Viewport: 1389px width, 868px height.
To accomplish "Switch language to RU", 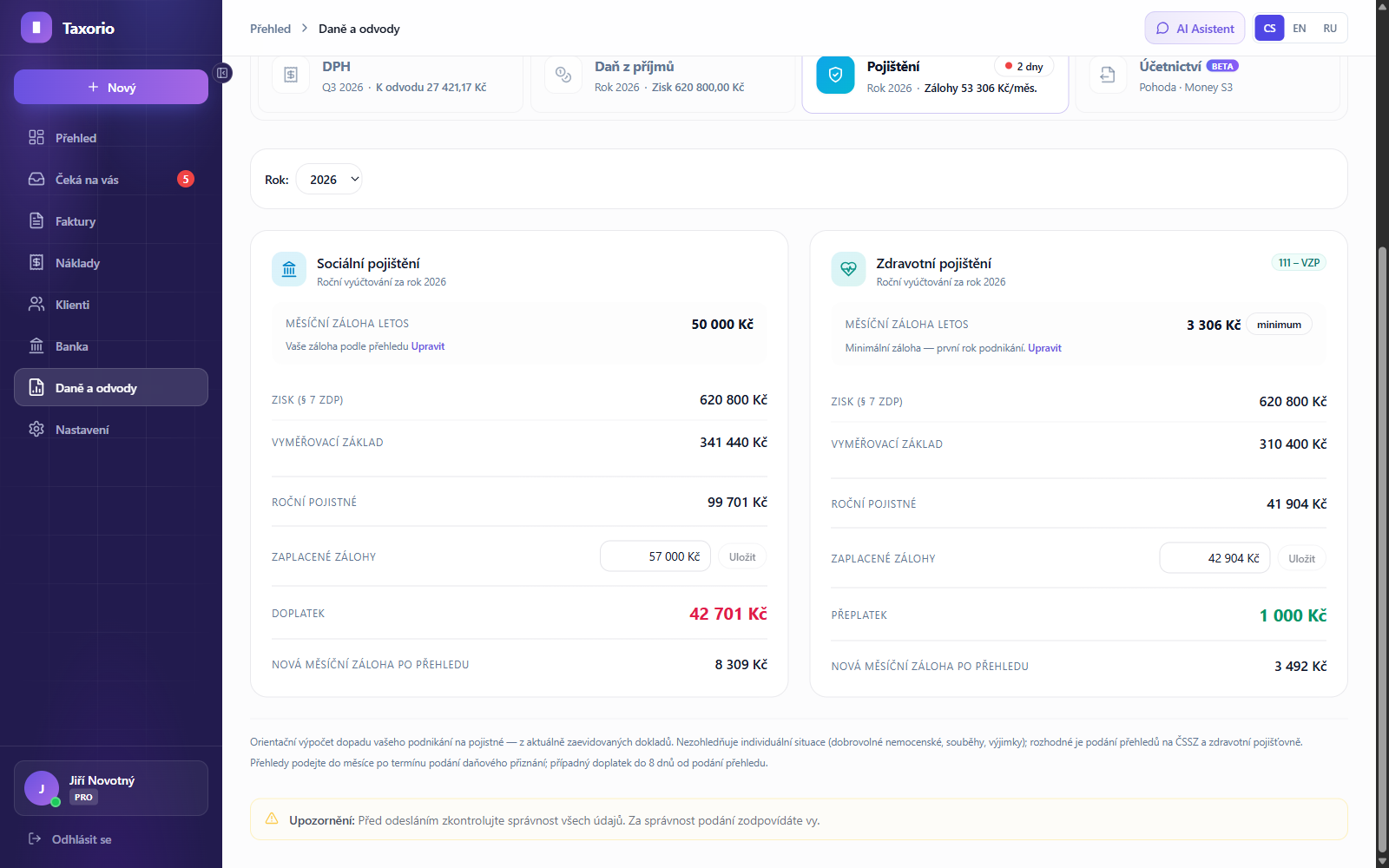I will pyautogui.click(x=1330, y=28).
